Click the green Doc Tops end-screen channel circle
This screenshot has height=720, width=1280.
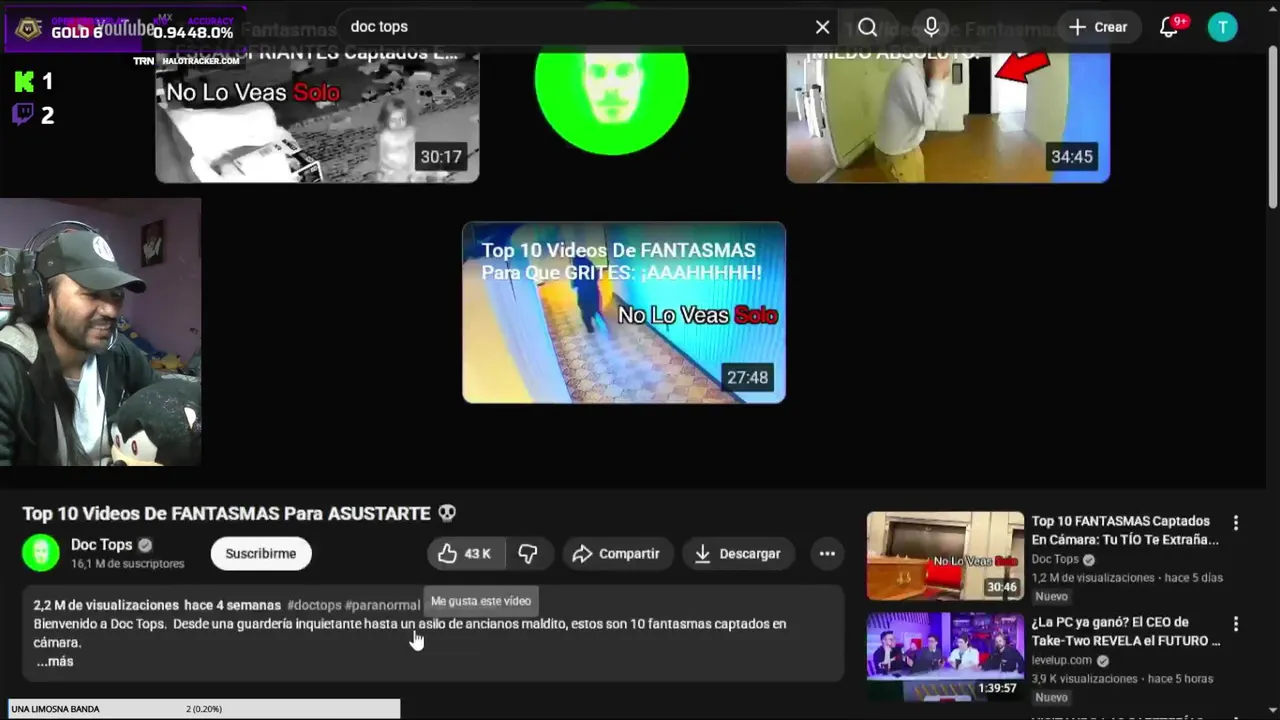point(611,100)
